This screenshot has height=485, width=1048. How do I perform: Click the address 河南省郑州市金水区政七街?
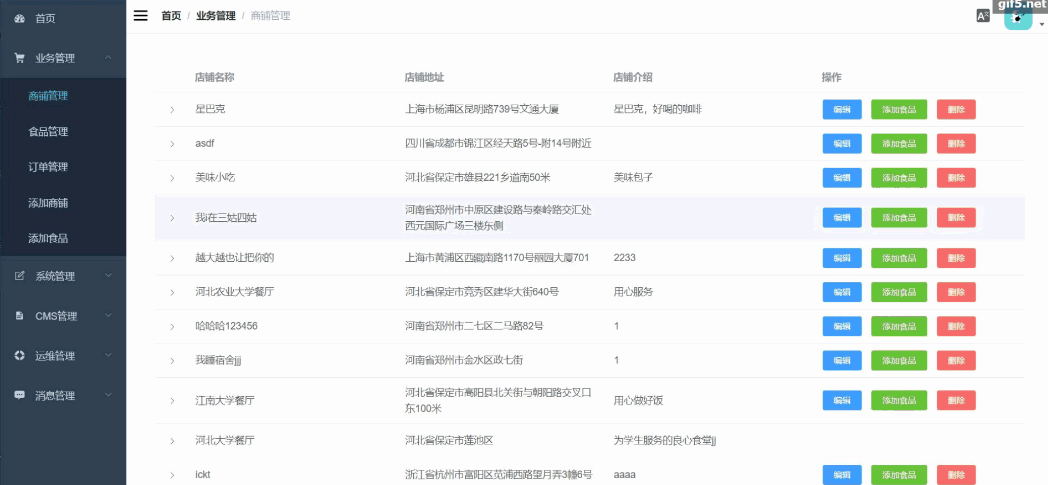click(464, 361)
